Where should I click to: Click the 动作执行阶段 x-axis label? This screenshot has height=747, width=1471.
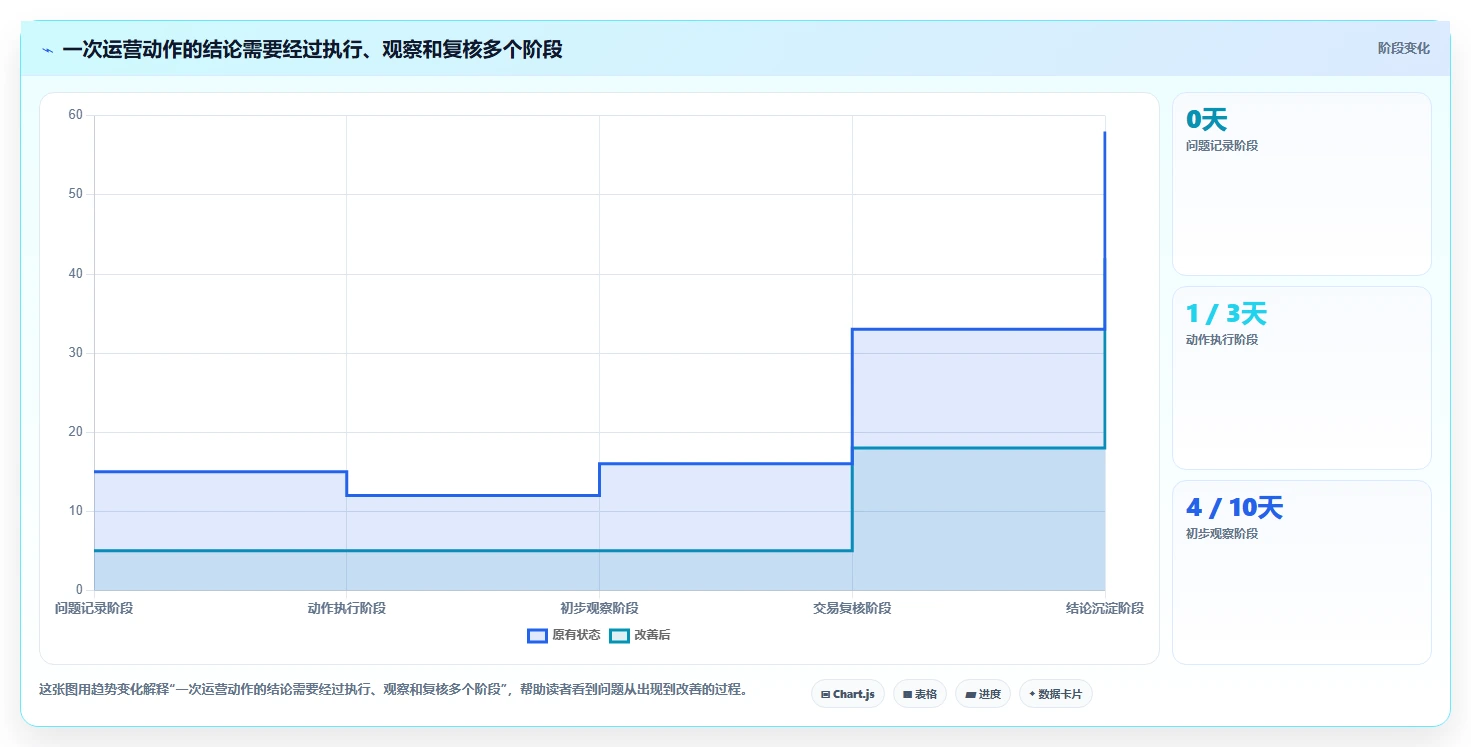point(347,608)
